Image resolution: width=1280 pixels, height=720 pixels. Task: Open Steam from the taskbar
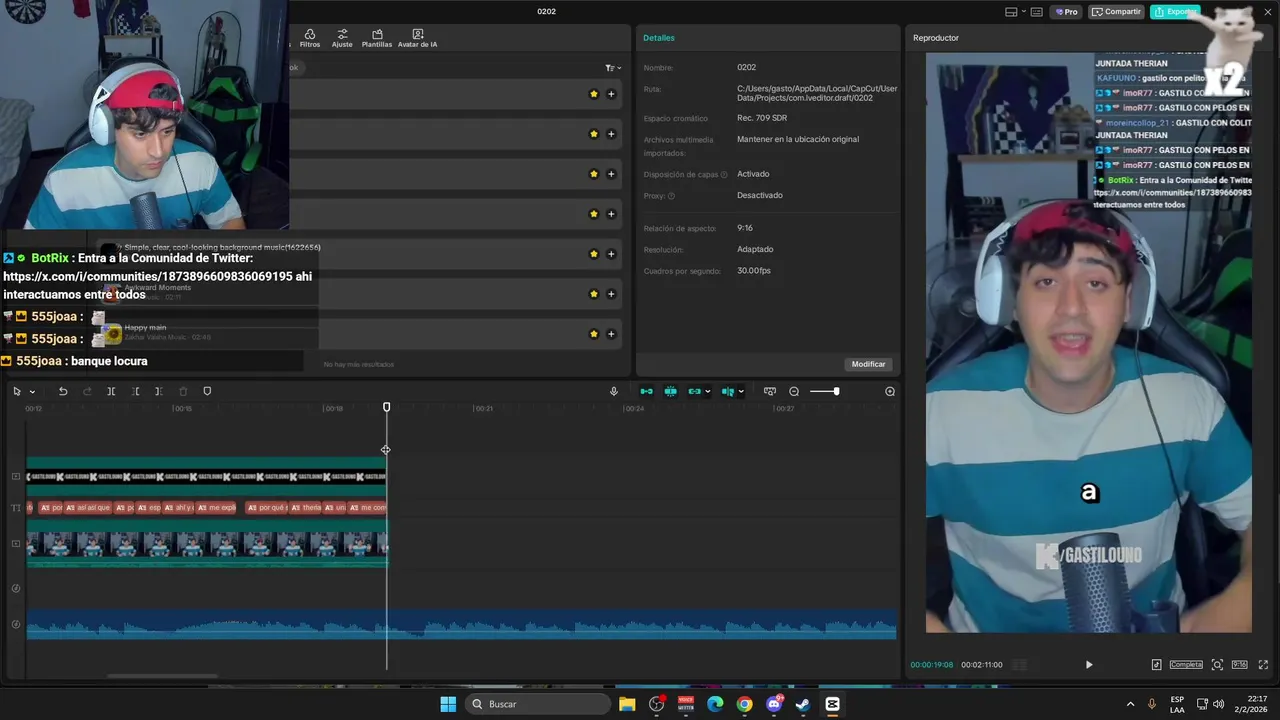802,704
